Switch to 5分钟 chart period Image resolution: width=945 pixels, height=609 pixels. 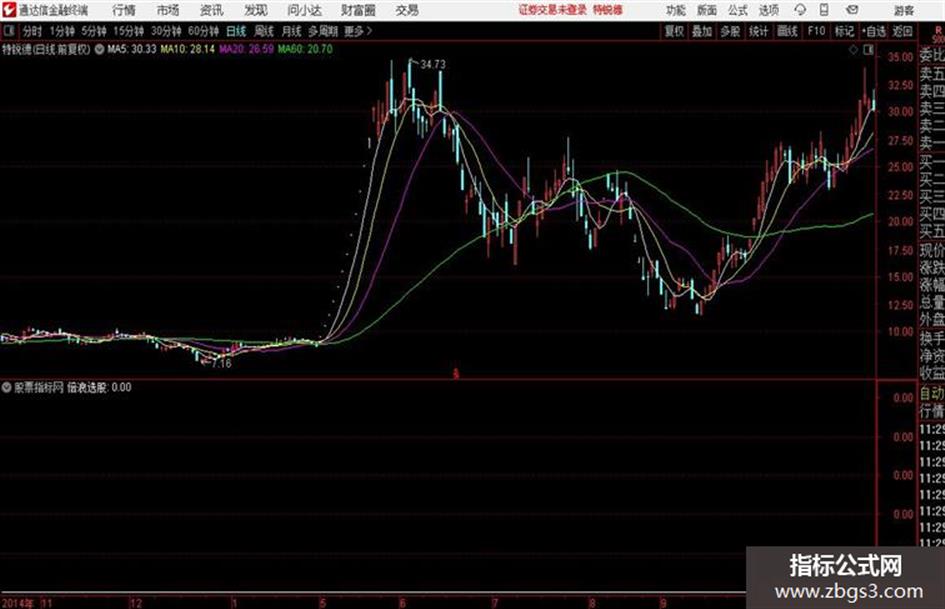pos(94,31)
